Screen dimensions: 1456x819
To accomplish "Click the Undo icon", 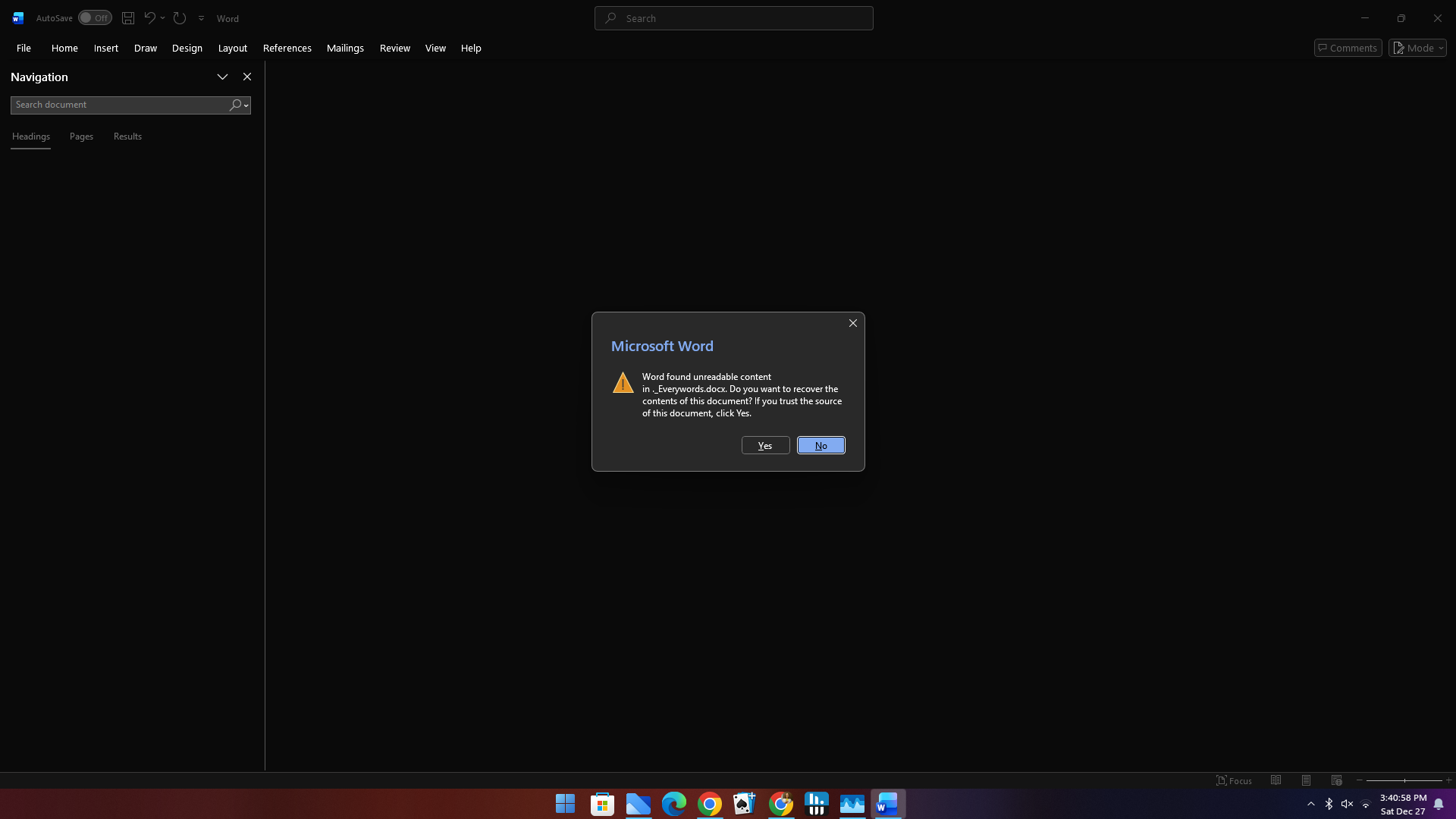I will pos(149,17).
